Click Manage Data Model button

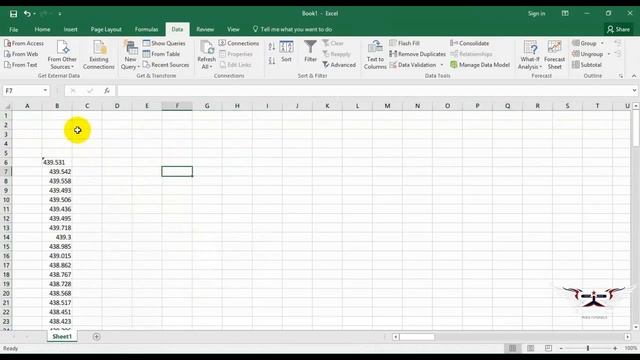click(480, 64)
